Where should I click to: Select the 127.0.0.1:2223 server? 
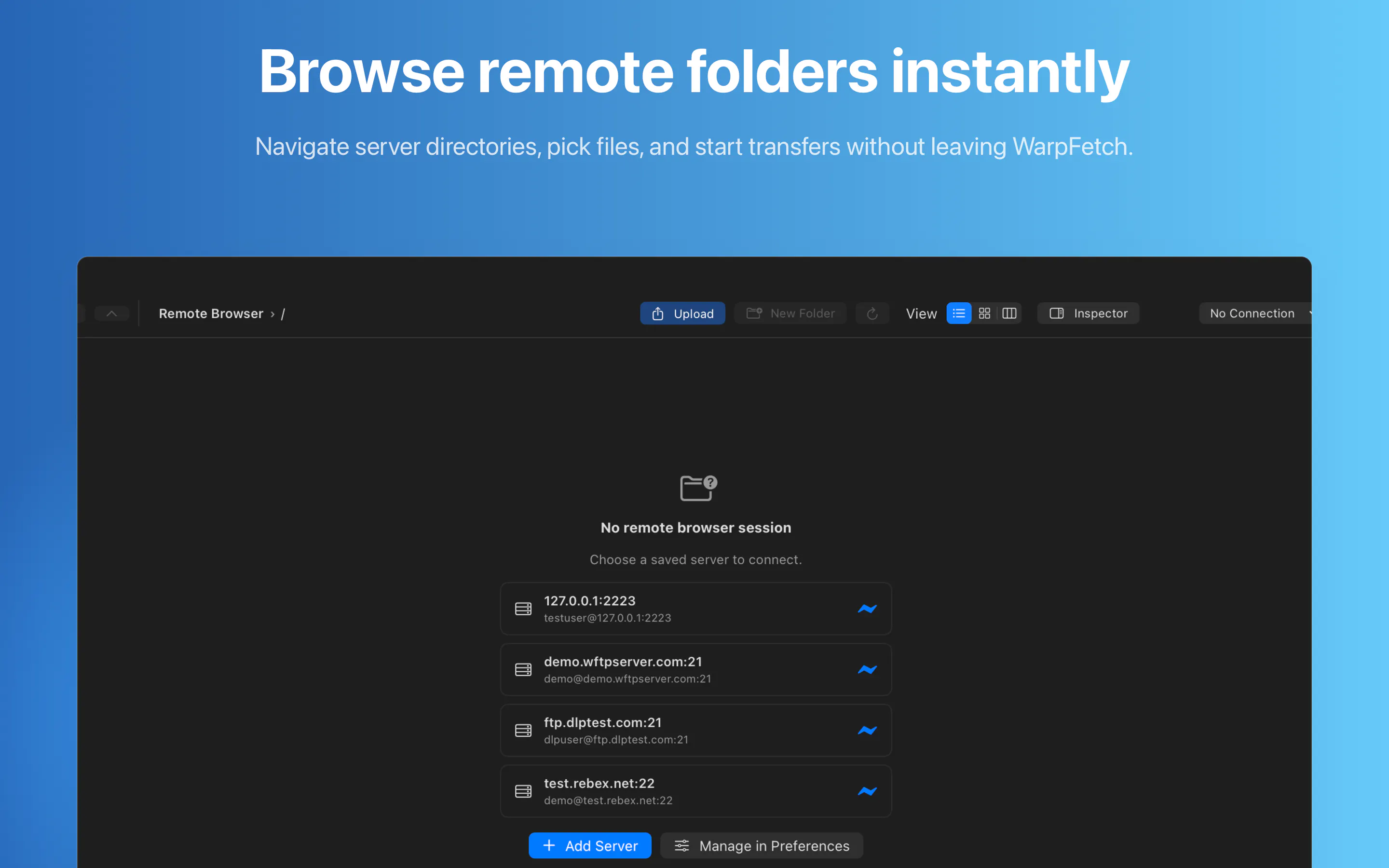(x=695, y=609)
